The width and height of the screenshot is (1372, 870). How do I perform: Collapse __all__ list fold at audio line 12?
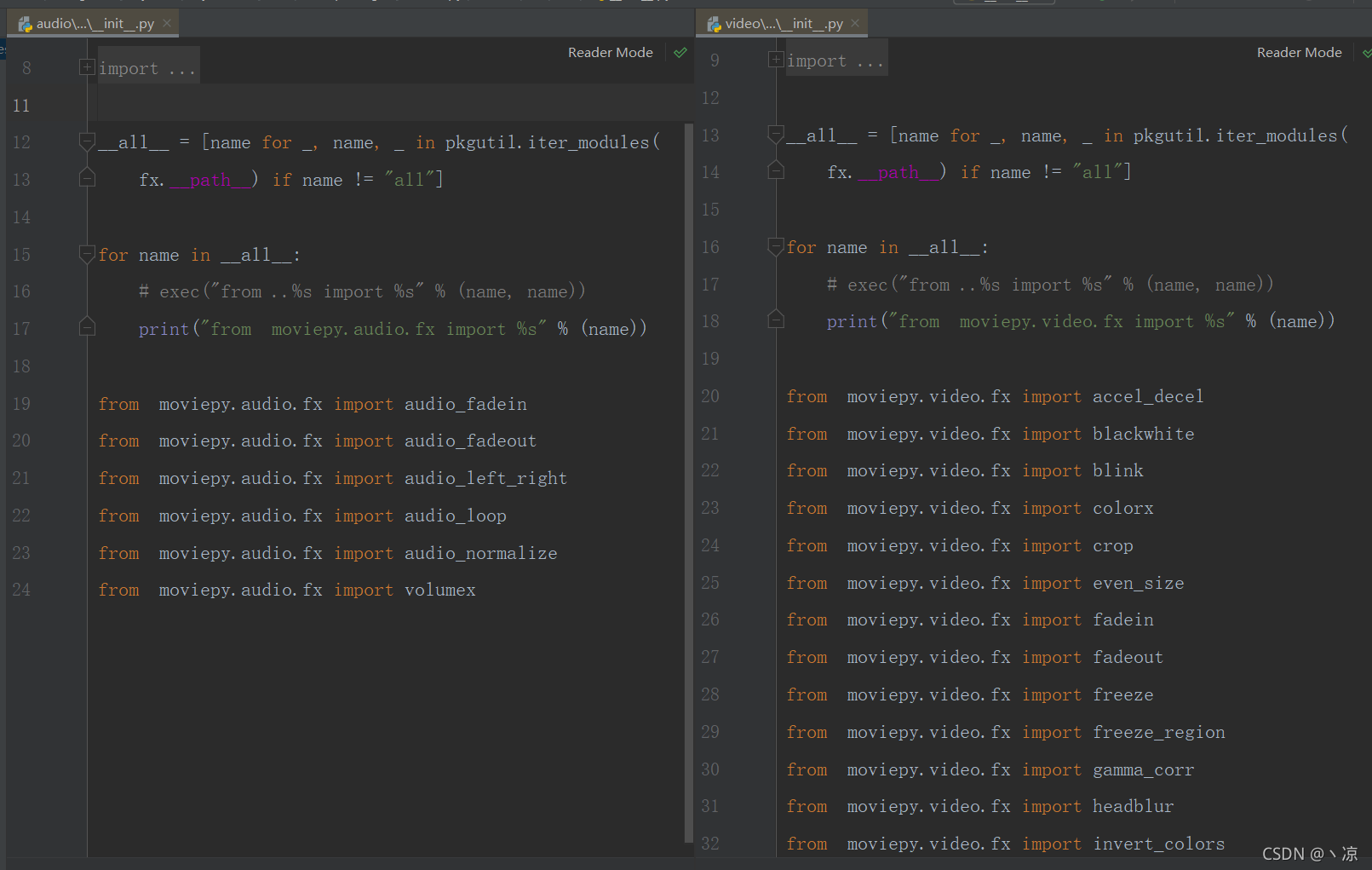click(x=87, y=141)
